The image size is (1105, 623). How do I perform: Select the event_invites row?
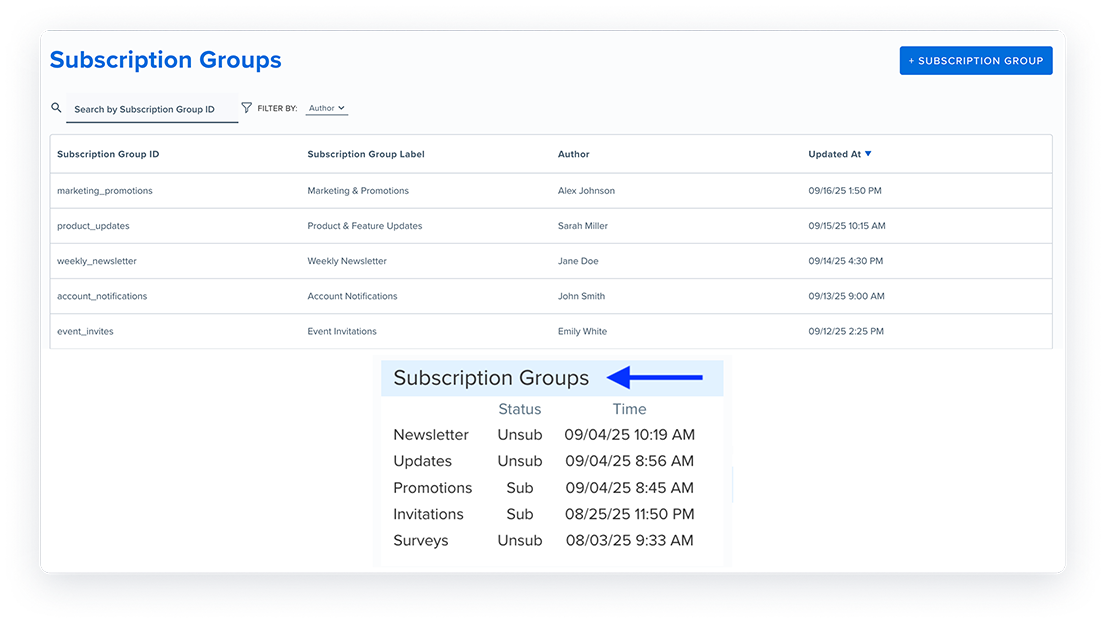click(85, 331)
